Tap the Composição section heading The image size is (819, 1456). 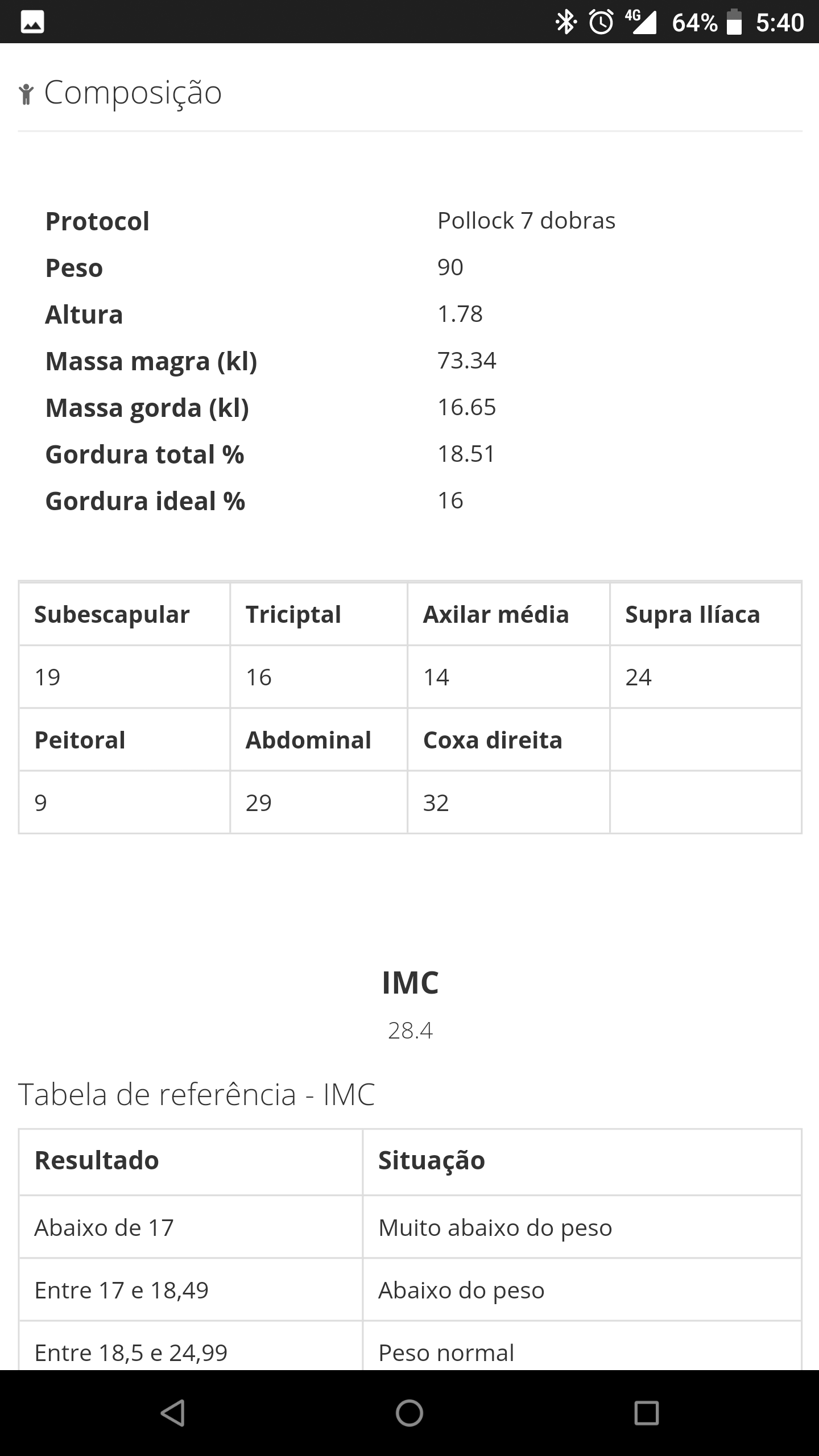coord(133,92)
